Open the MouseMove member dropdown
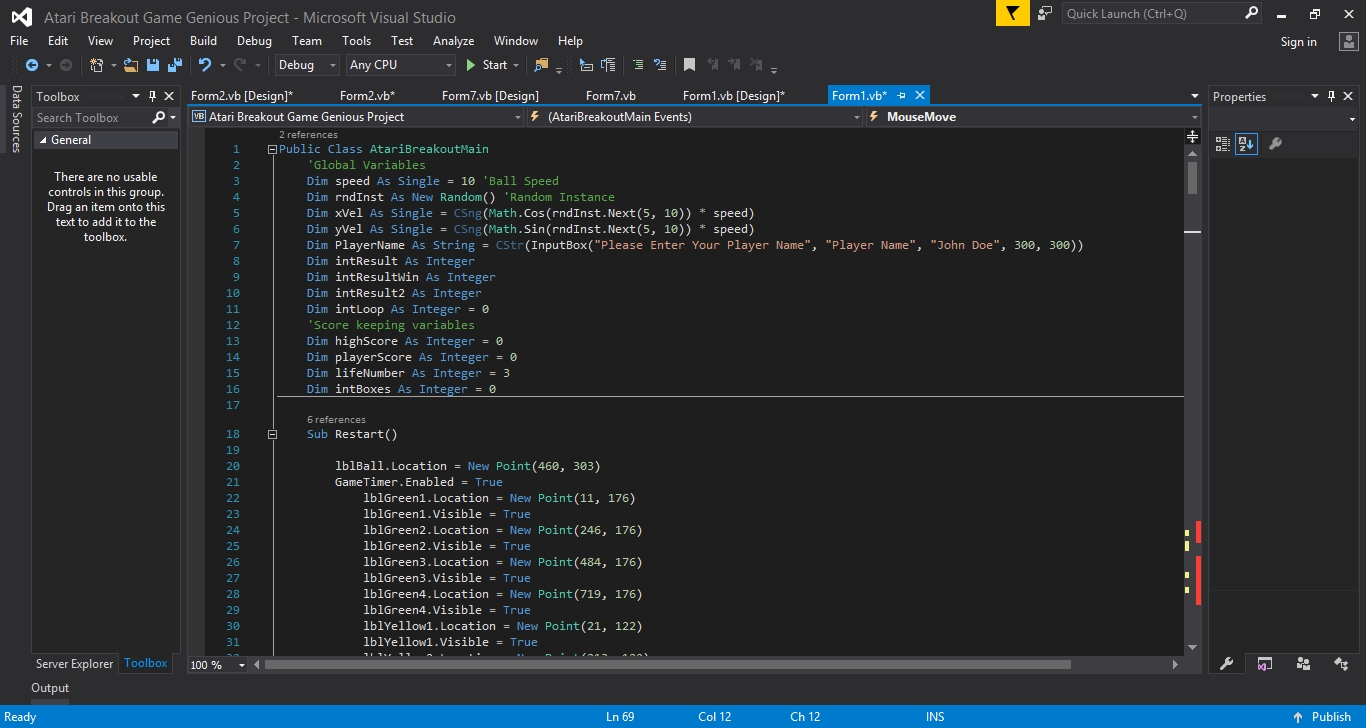Viewport: 1366px width, 728px height. (x=1032, y=117)
